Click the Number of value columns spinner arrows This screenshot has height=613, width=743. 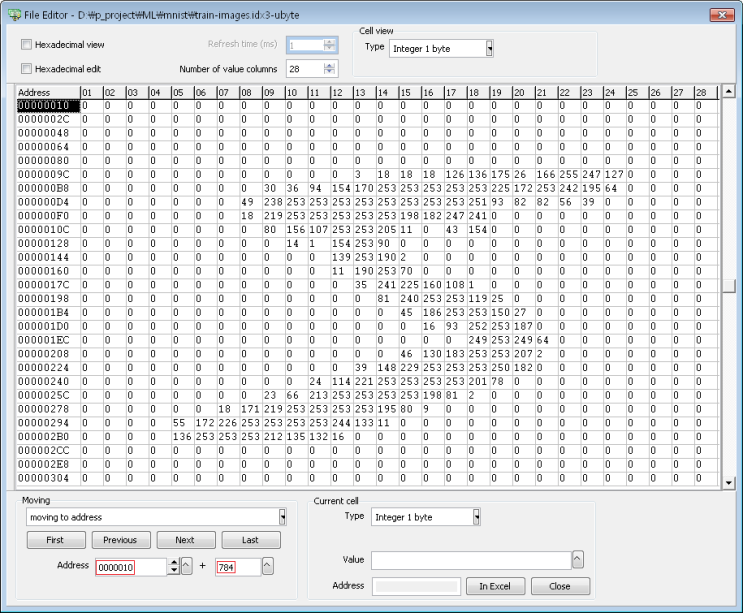[x=330, y=69]
